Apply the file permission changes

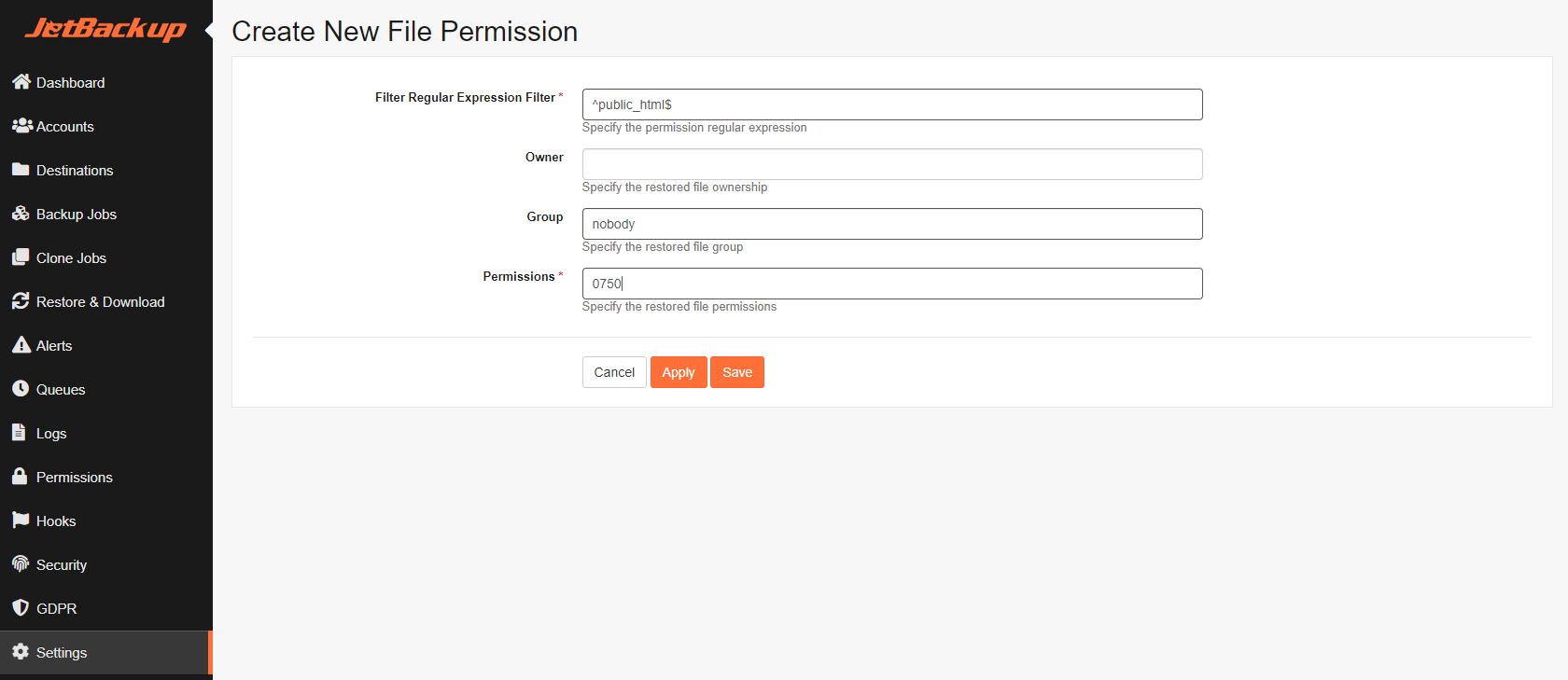point(679,372)
